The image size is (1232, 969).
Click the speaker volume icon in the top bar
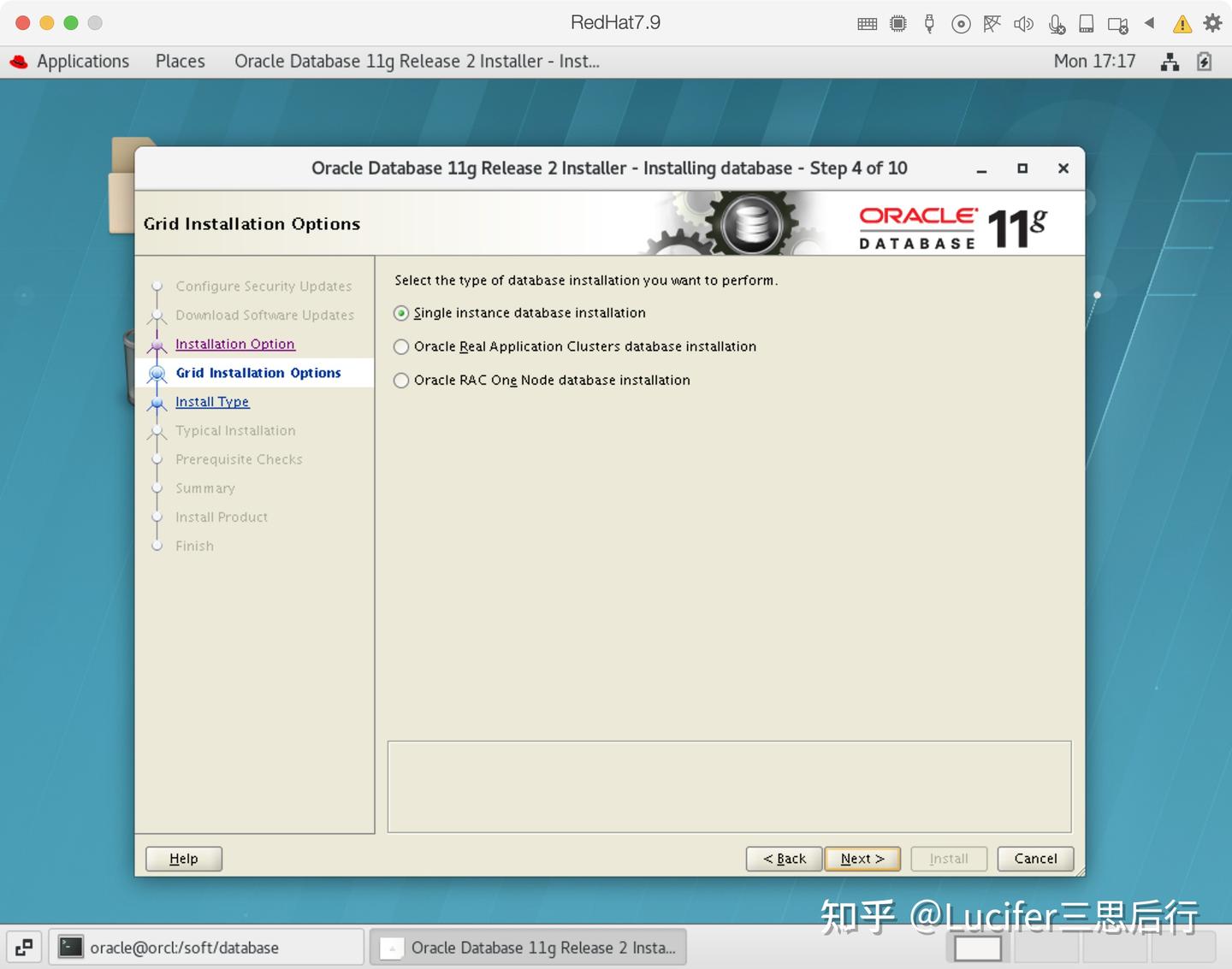point(1023,23)
